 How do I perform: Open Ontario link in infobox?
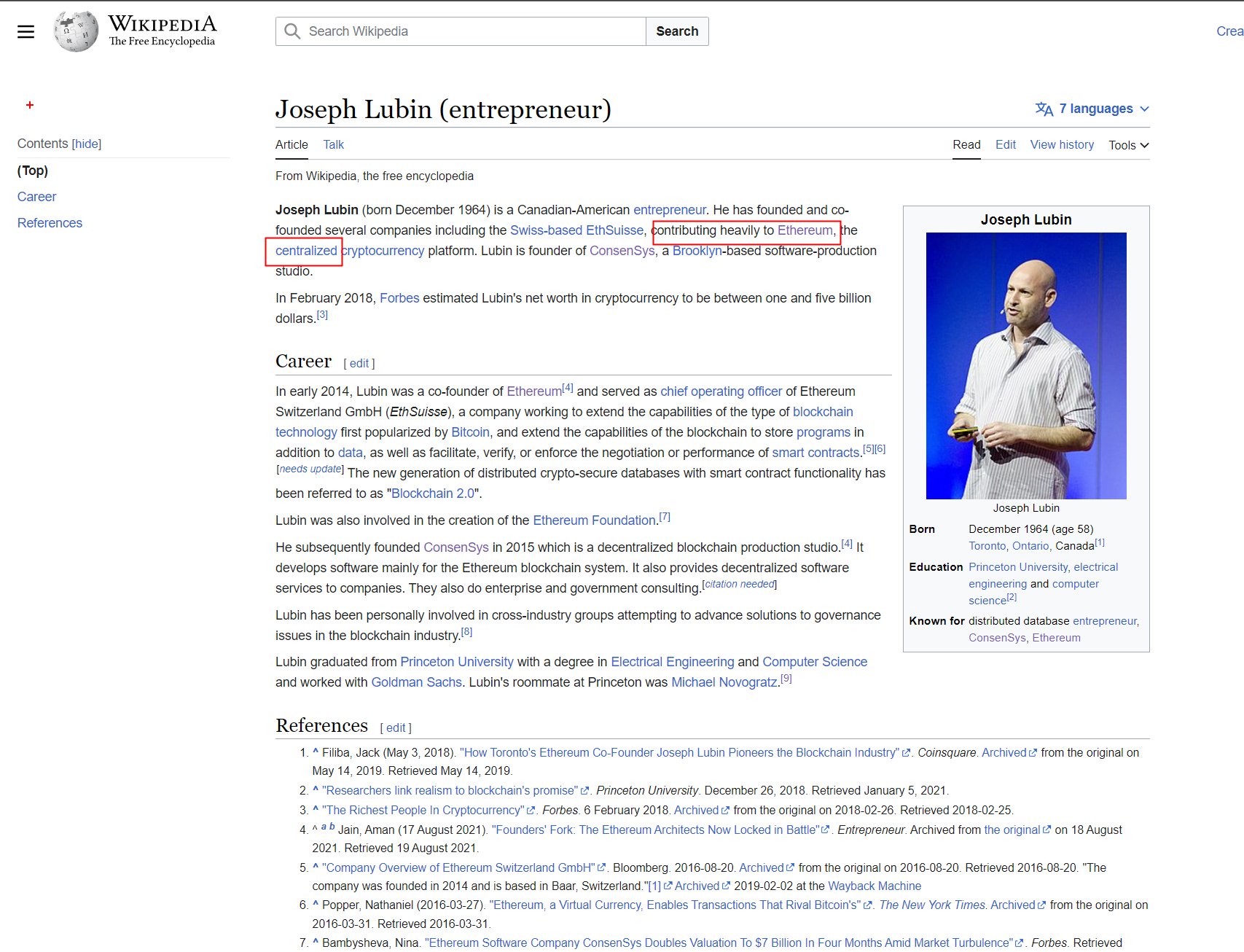[1030, 546]
